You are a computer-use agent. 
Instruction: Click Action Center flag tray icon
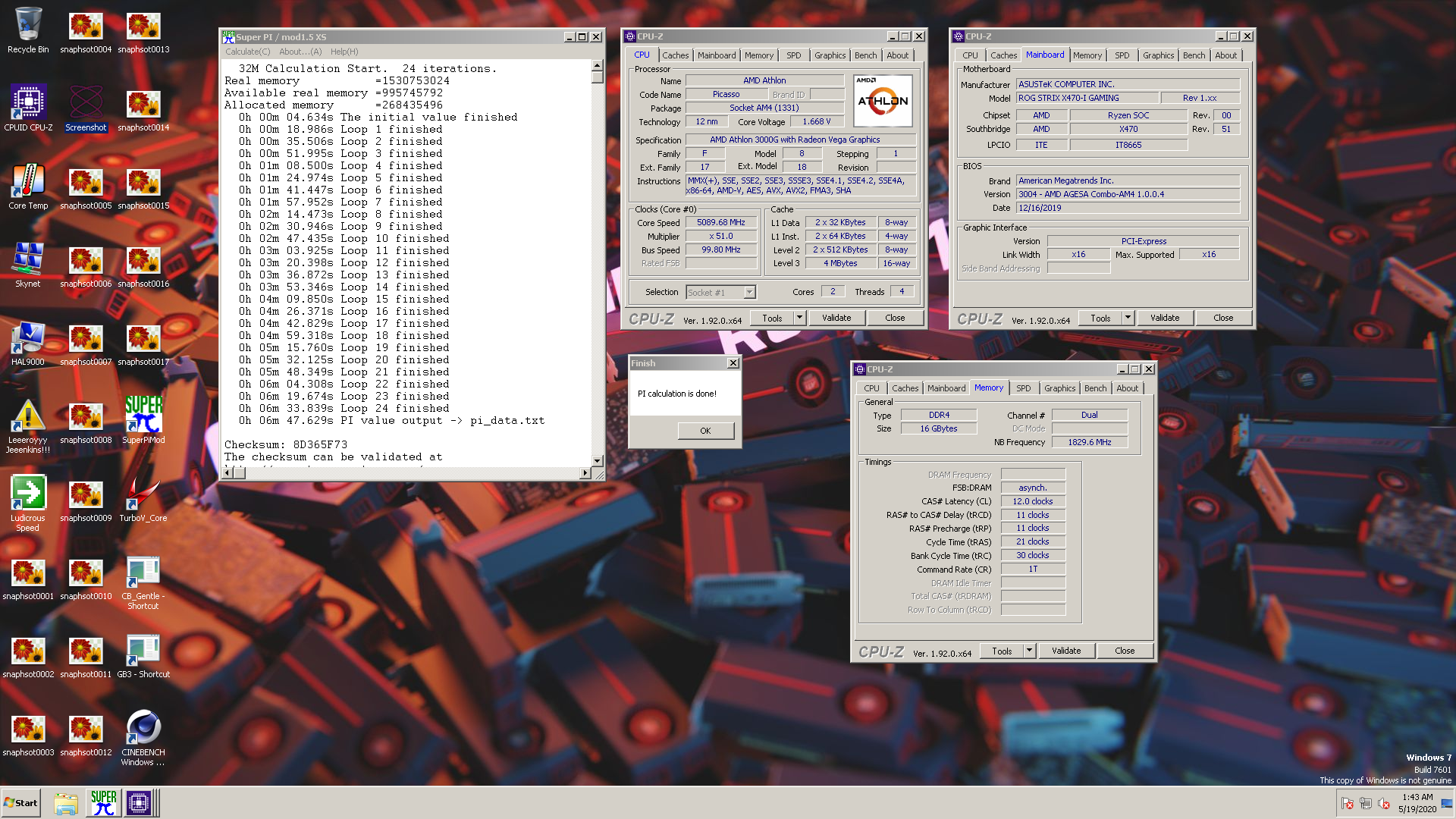(1347, 804)
